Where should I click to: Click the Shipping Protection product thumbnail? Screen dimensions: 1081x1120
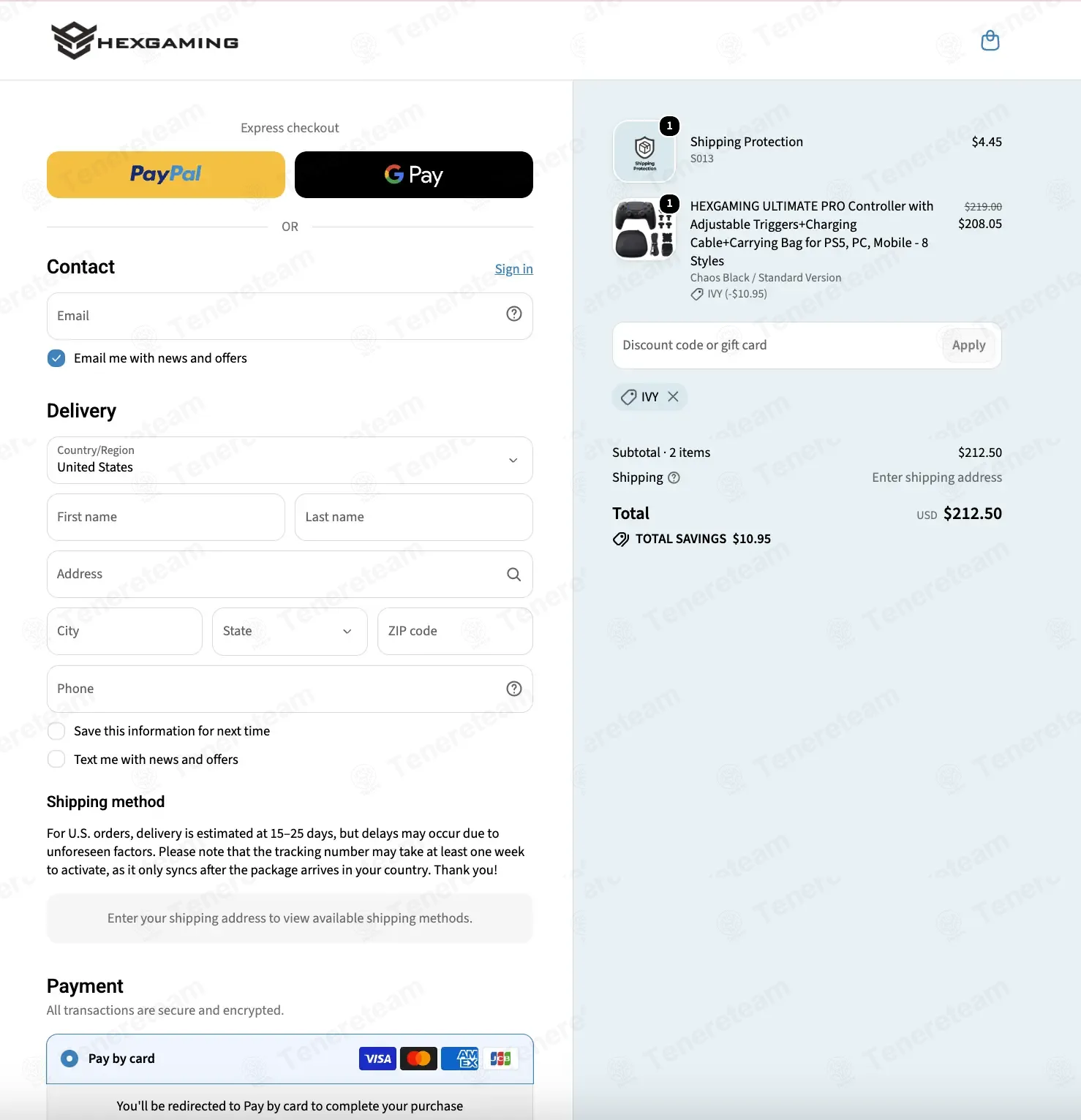tap(644, 151)
